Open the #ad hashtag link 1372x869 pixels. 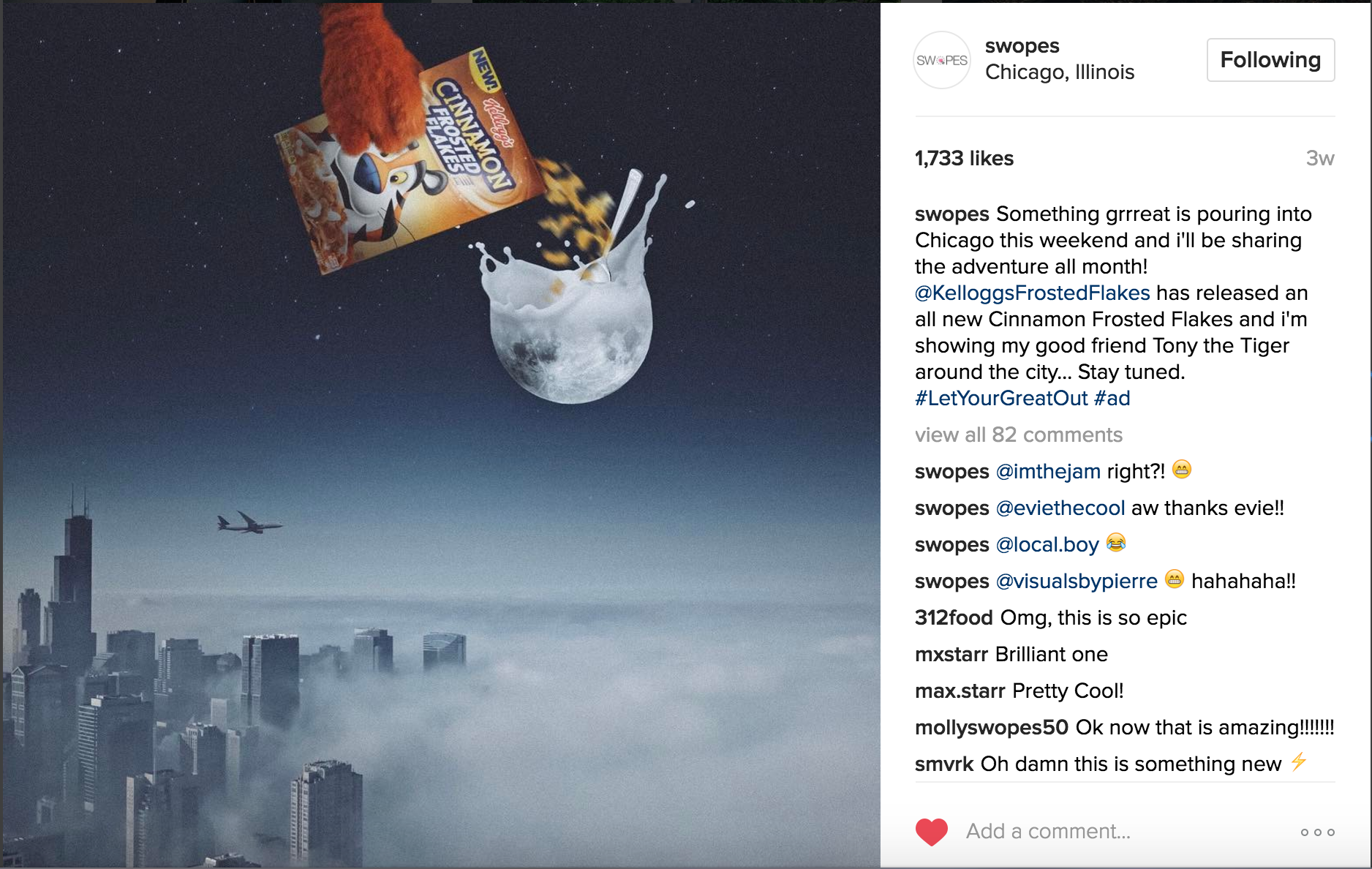[x=1112, y=398]
